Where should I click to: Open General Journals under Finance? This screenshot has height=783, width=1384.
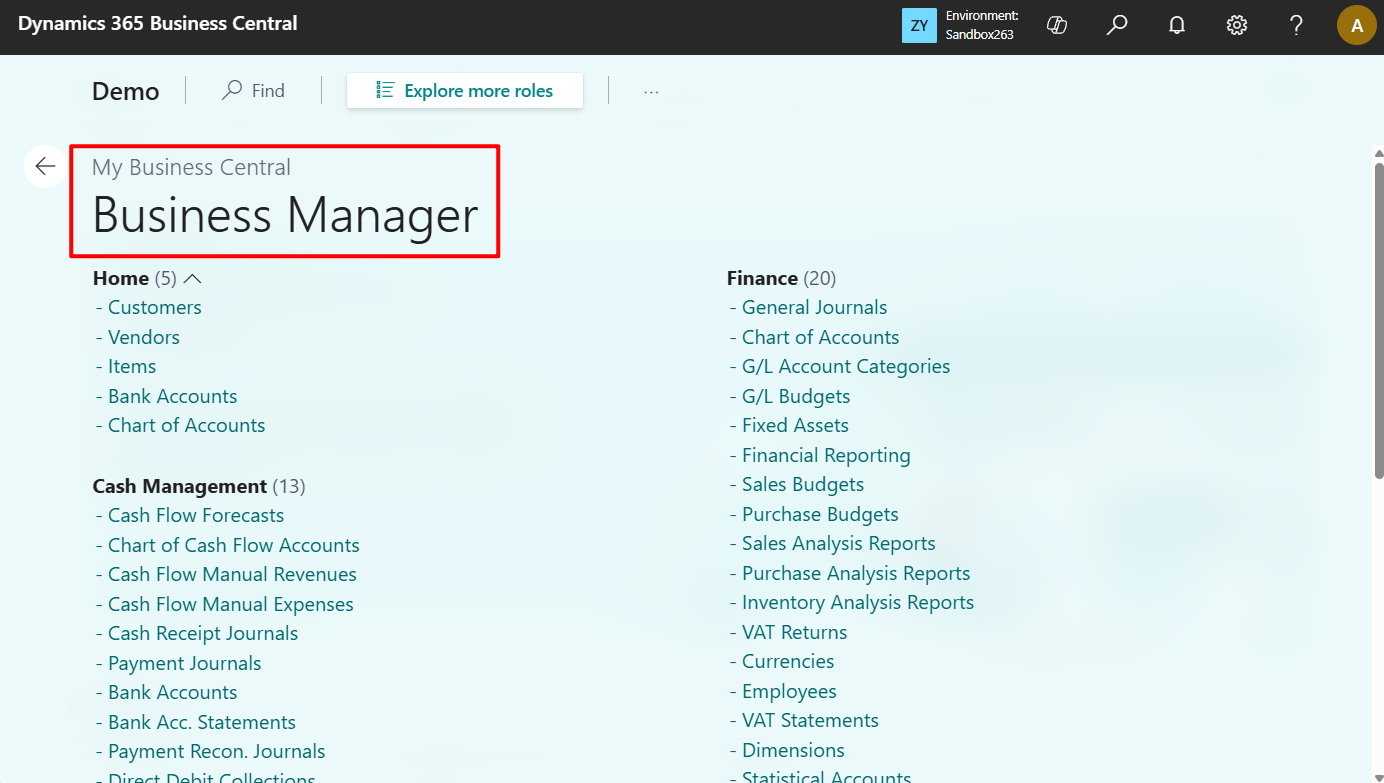click(814, 307)
